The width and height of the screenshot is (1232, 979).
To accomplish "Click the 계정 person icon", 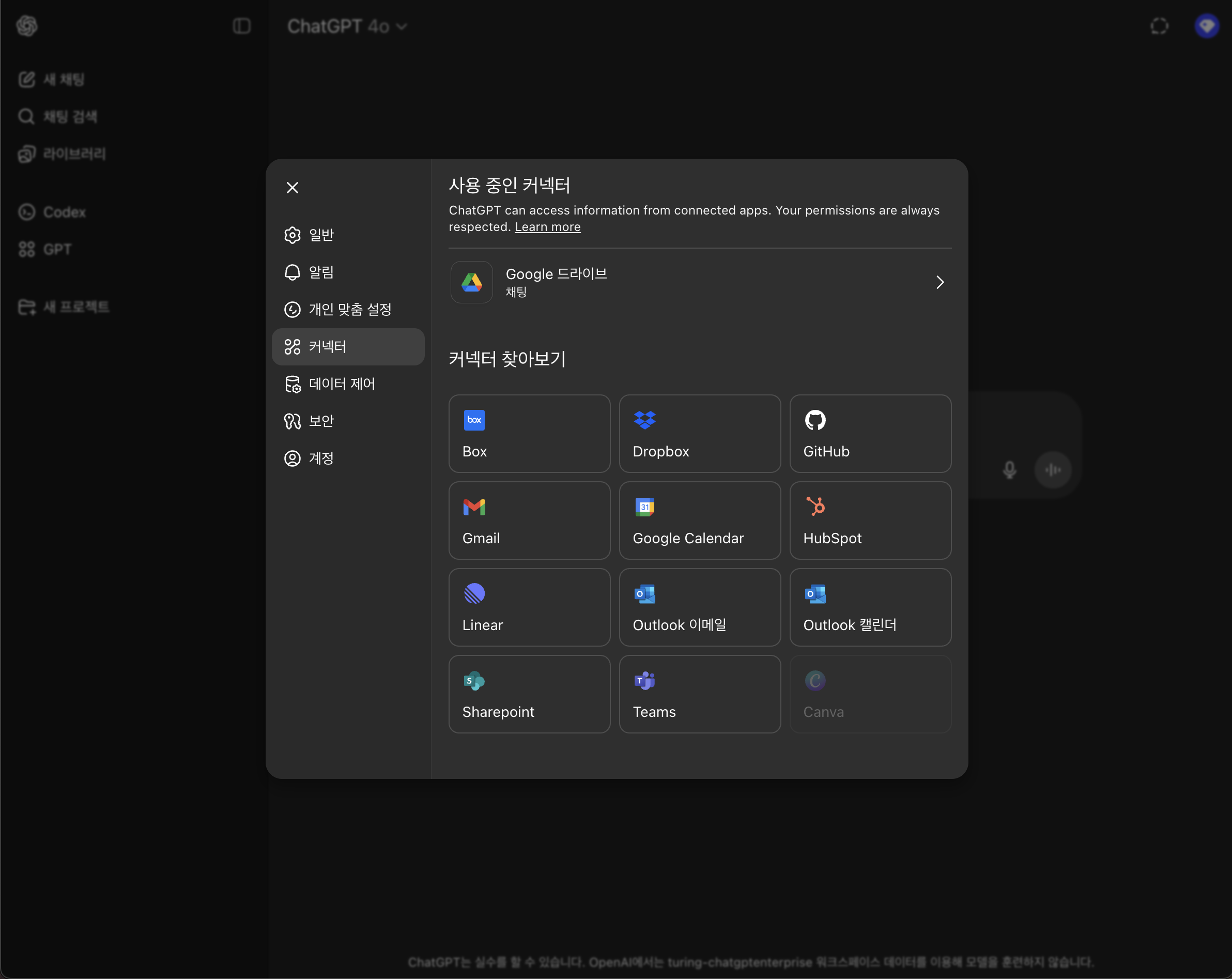I will 292,458.
